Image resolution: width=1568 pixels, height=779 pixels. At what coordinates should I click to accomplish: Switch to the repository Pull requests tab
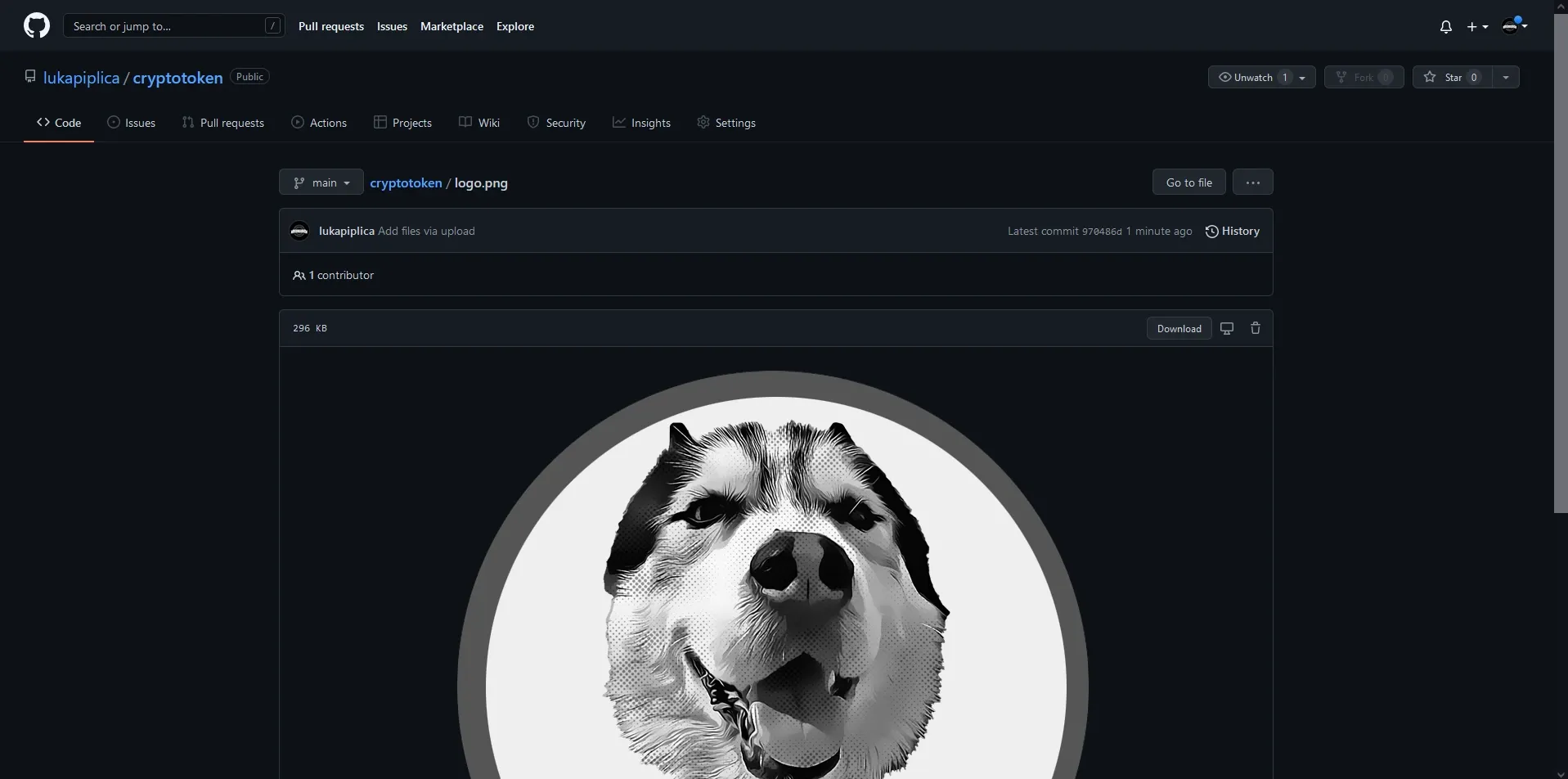coord(223,123)
